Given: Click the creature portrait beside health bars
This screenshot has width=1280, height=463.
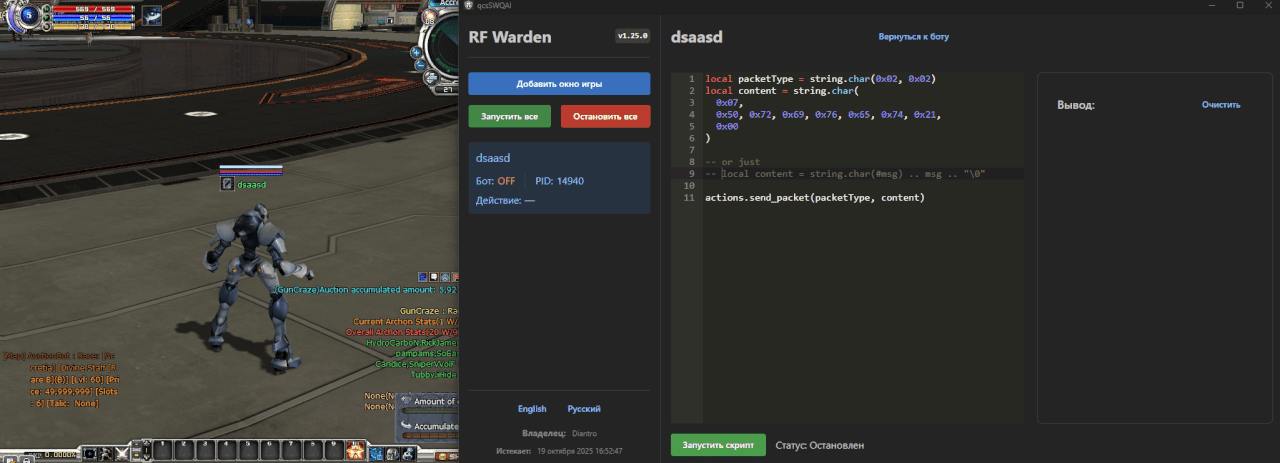Looking at the screenshot, I should coord(152,16).
